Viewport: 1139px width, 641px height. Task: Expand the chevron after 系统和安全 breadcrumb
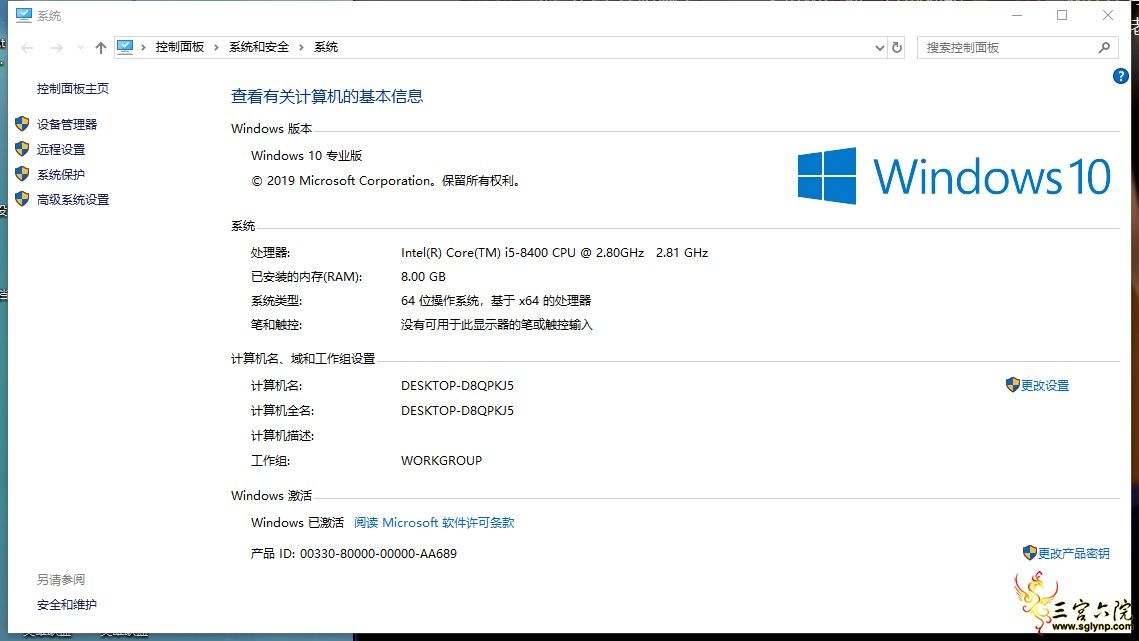301,47
